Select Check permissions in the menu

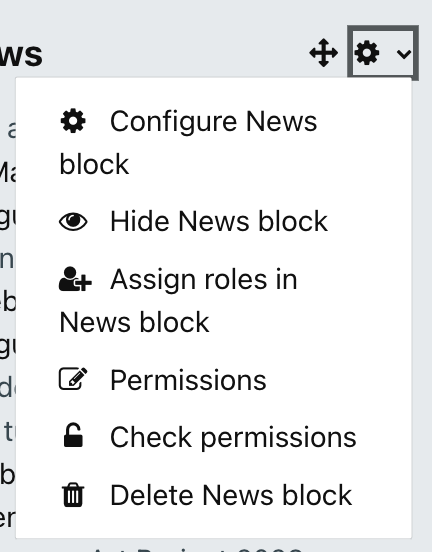233,438
